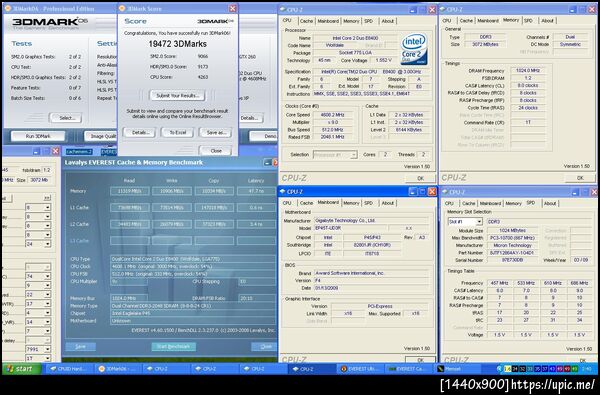Switch to 3DMark06 in the taskbar
This screenshot has height=395, width=600.
coord(118,369)
